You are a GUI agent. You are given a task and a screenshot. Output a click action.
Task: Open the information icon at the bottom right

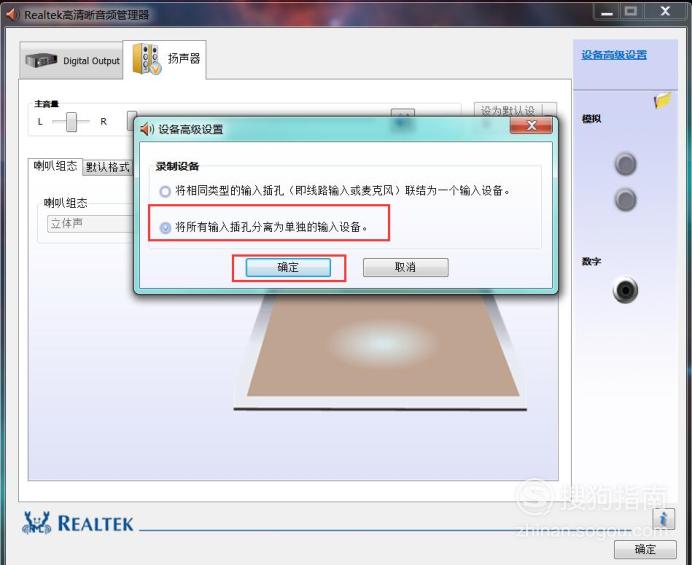click(x=663, y=518)
